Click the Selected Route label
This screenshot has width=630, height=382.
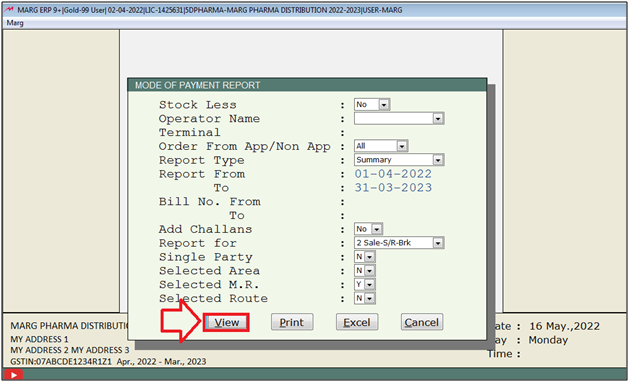[213, 298]
